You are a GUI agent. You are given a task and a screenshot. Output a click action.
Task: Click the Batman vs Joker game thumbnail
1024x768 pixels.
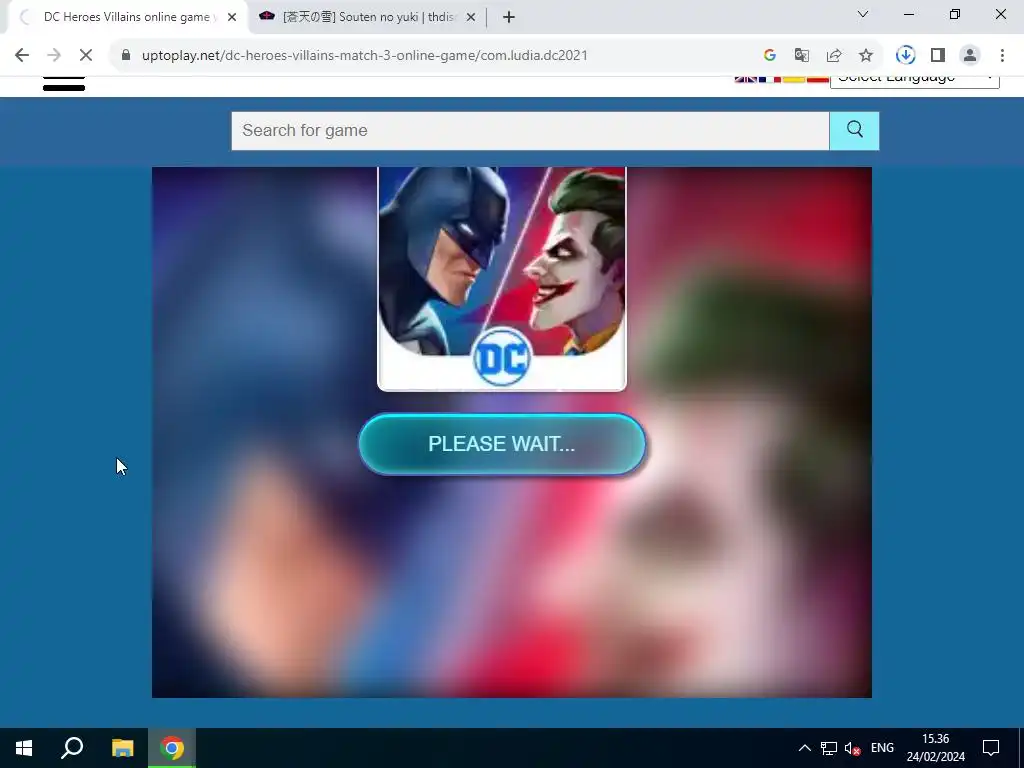502,279
